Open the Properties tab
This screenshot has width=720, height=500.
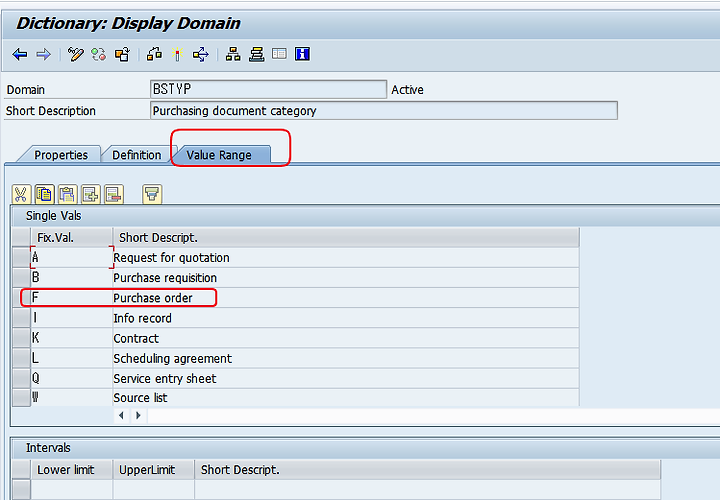[x=61, y=155]
